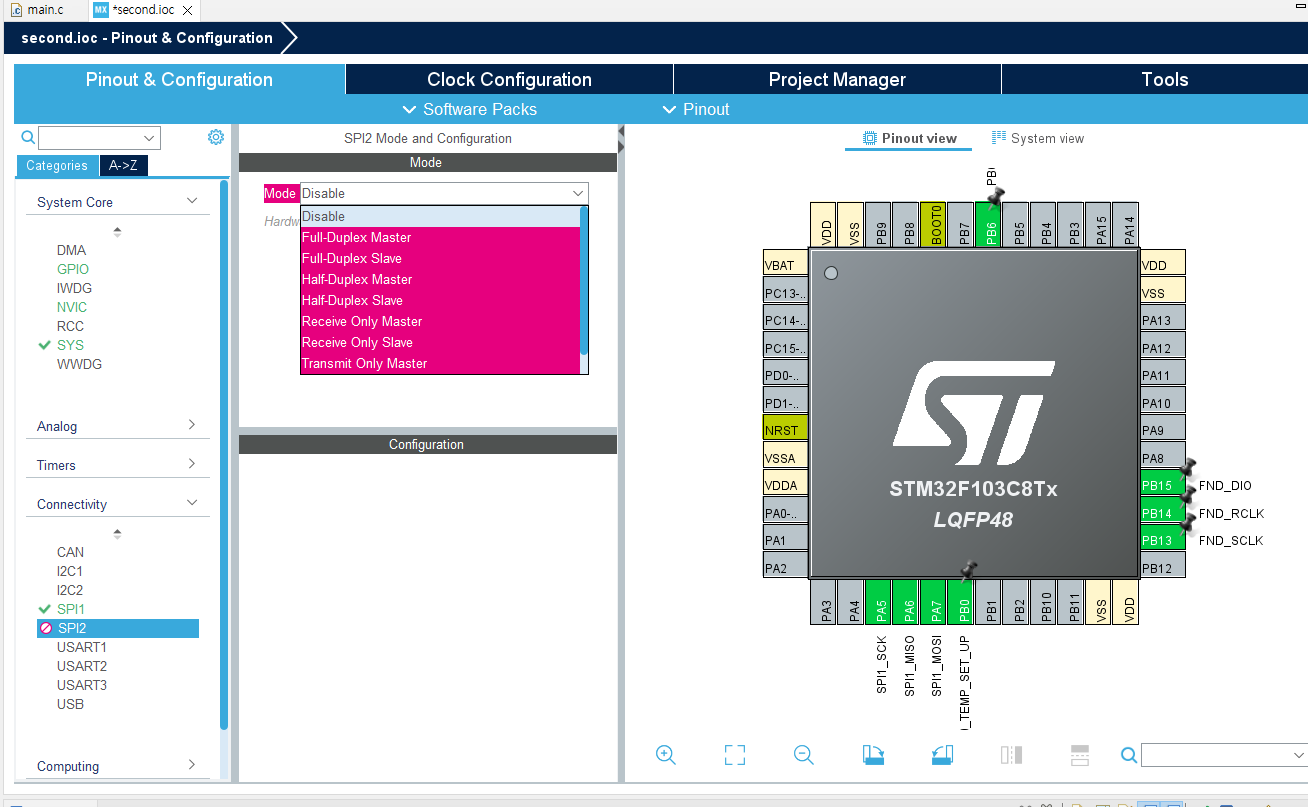Click the mode list scrollbar
Screen dimensions: 1308x807
[x=584, y=280]
